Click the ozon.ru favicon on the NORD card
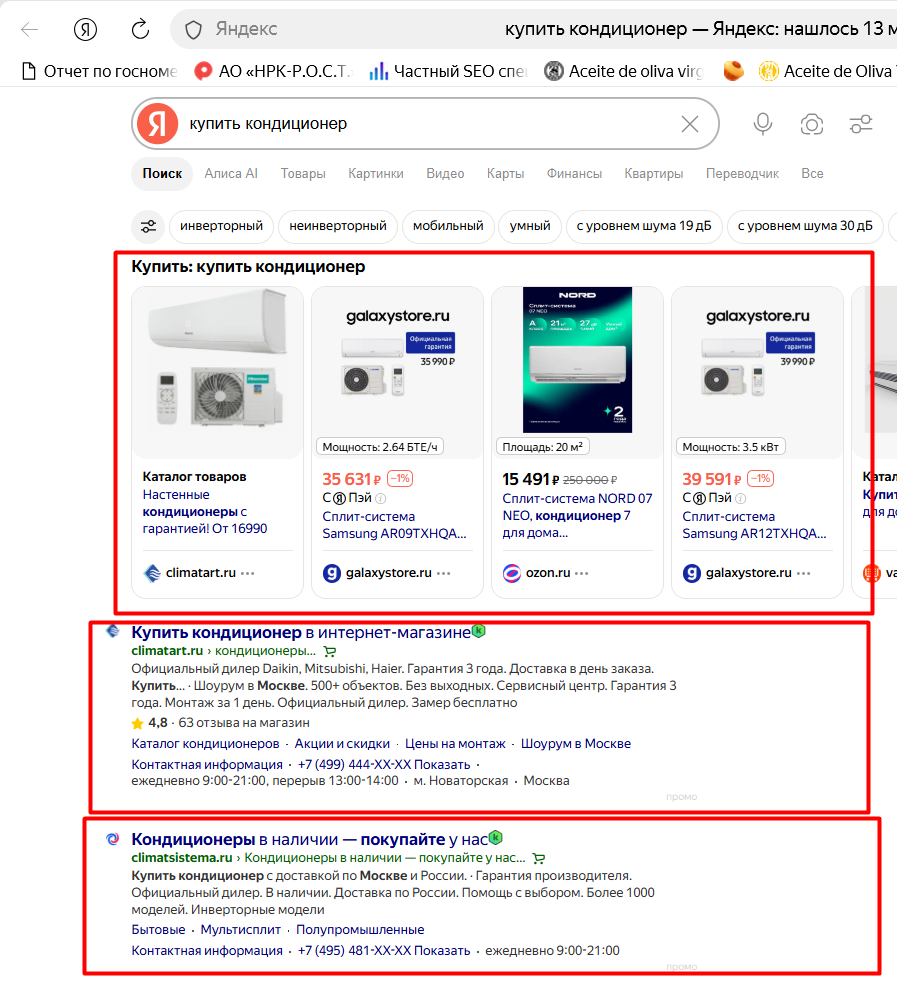Viewport: 897px width, 992px height. 511,573
